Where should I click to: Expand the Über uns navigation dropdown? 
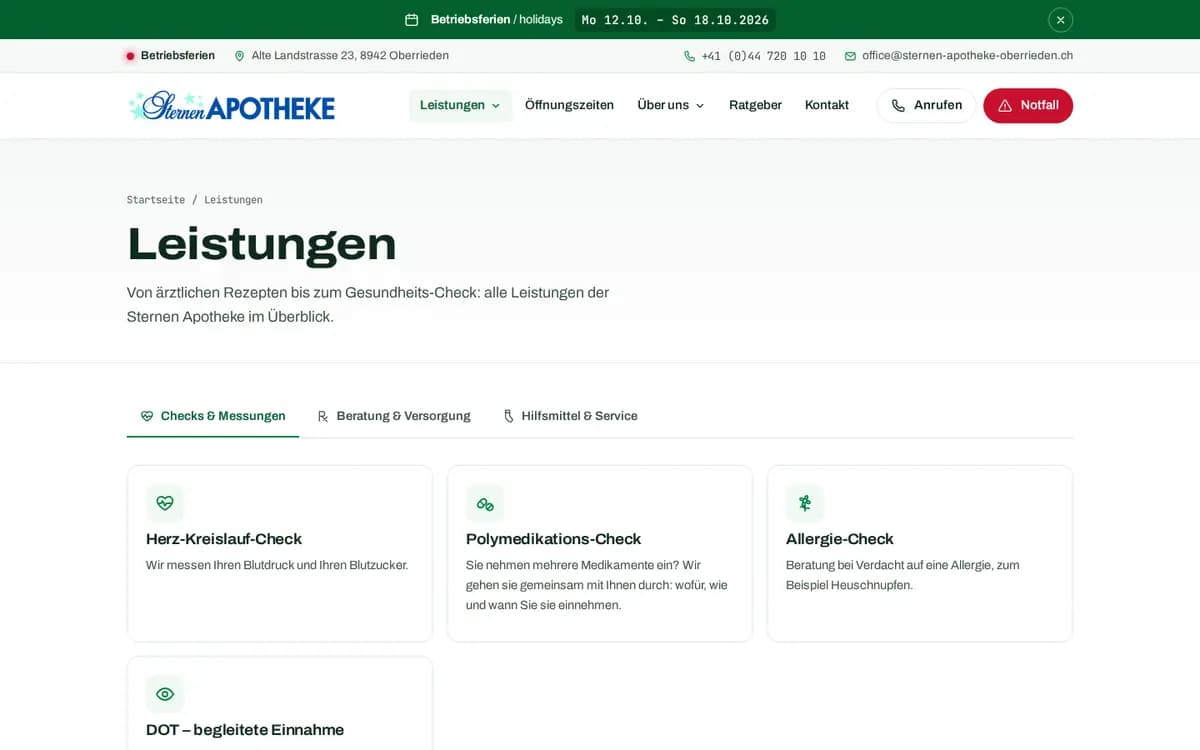pyautogui.click(x=671, y=105)
